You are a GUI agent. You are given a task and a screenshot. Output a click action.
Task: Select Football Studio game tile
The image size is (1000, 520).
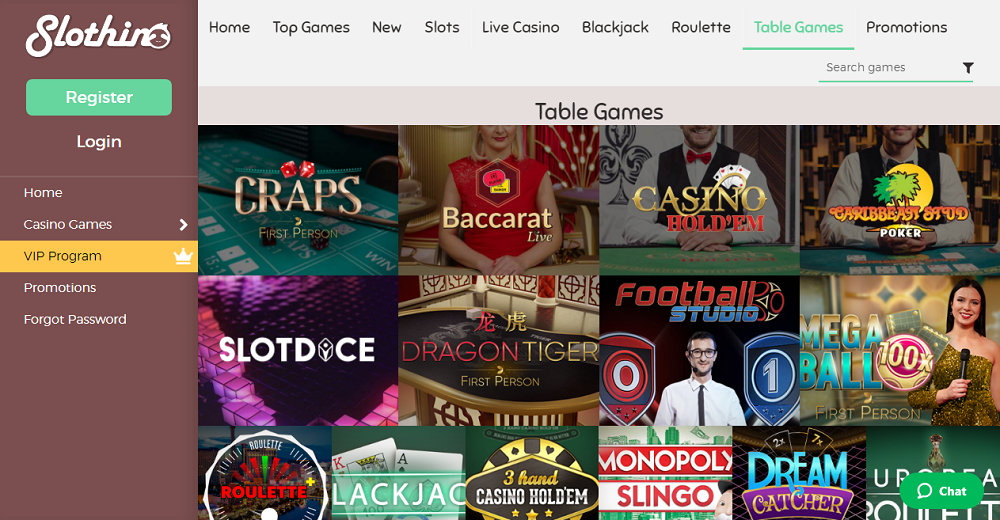tap(699, 351)
